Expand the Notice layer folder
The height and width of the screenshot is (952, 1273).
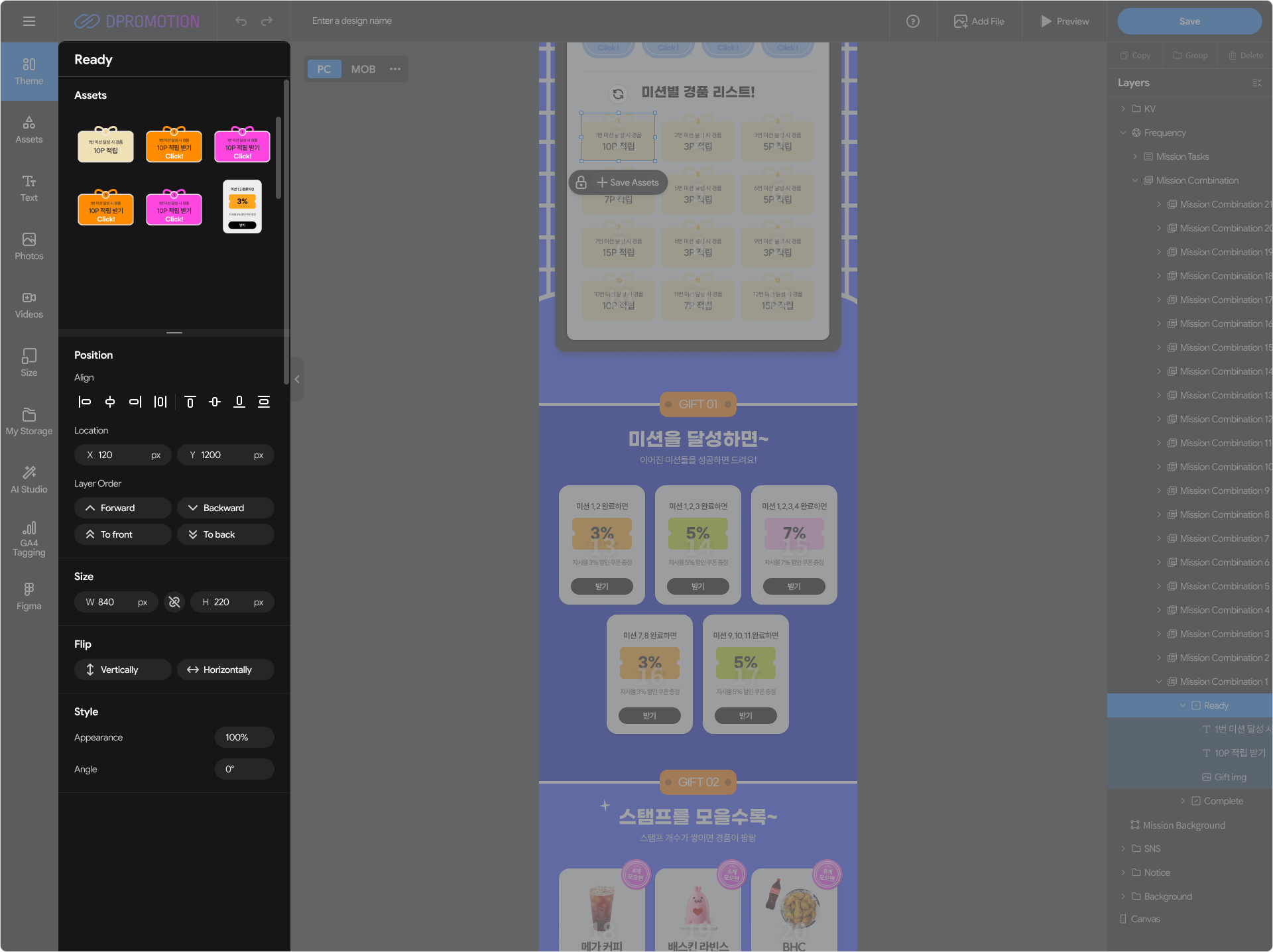[1123, 872]
